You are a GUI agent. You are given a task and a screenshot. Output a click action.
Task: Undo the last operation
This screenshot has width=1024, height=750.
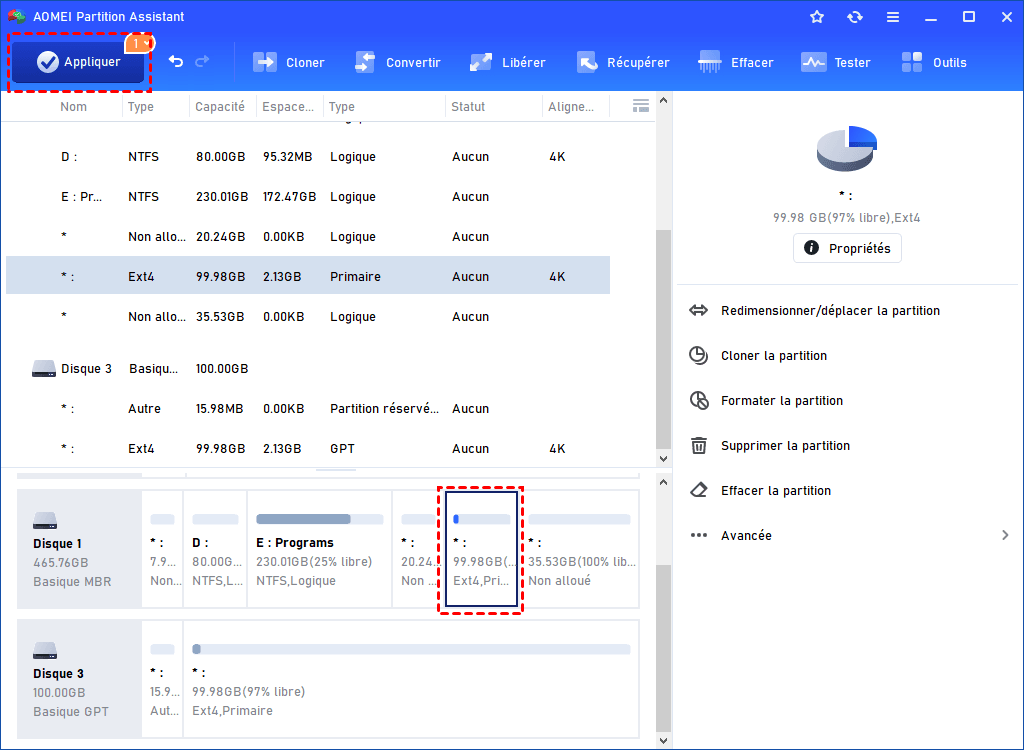(176, 61)
